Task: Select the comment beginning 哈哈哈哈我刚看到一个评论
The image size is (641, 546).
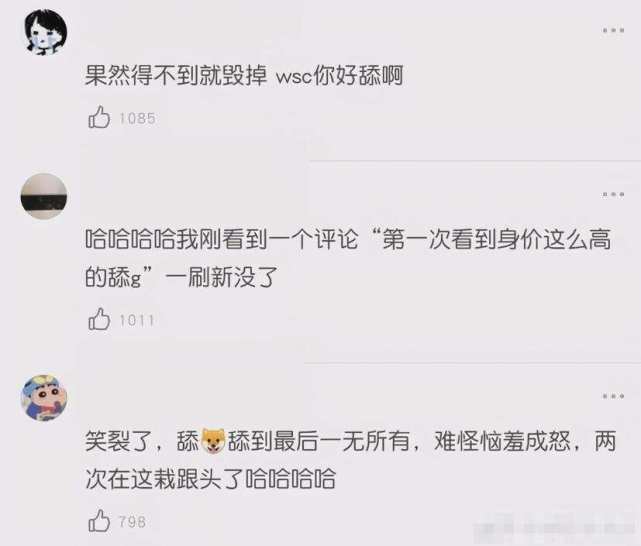Action: tap(348, 258)
